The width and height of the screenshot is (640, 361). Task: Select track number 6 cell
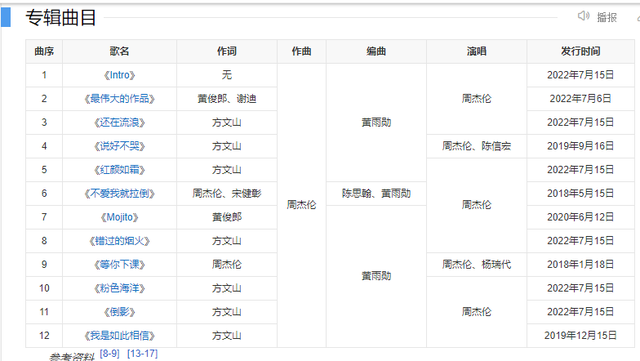(44, 194)
